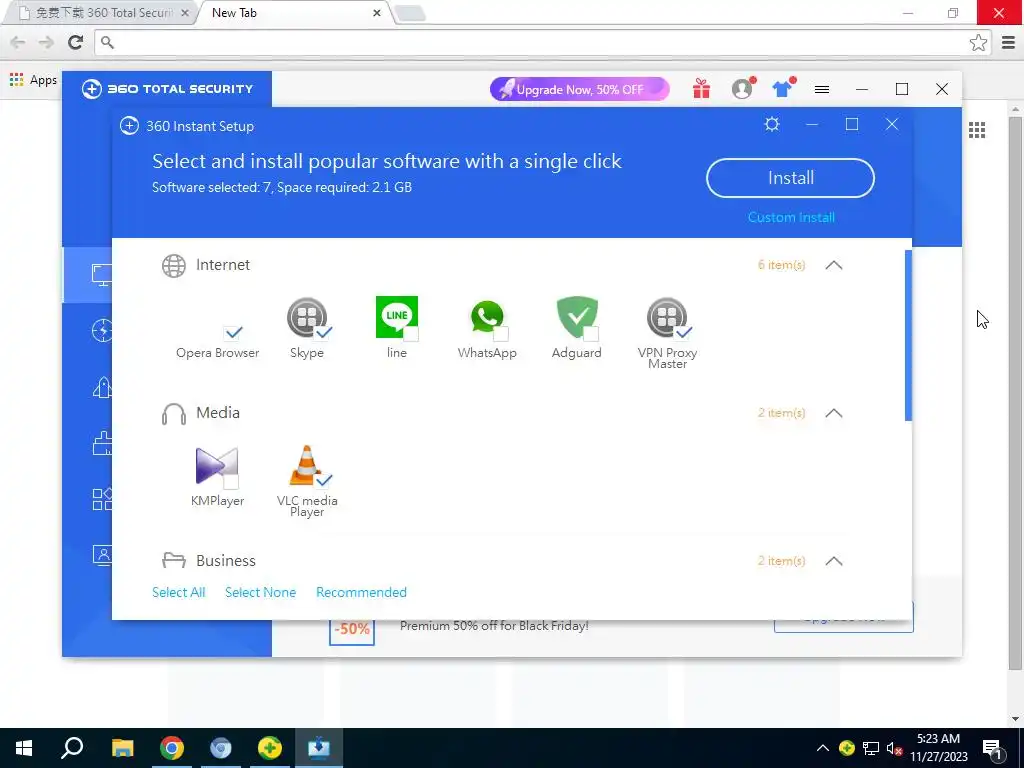Click the KMPlayer app icon

pos(217,466)
